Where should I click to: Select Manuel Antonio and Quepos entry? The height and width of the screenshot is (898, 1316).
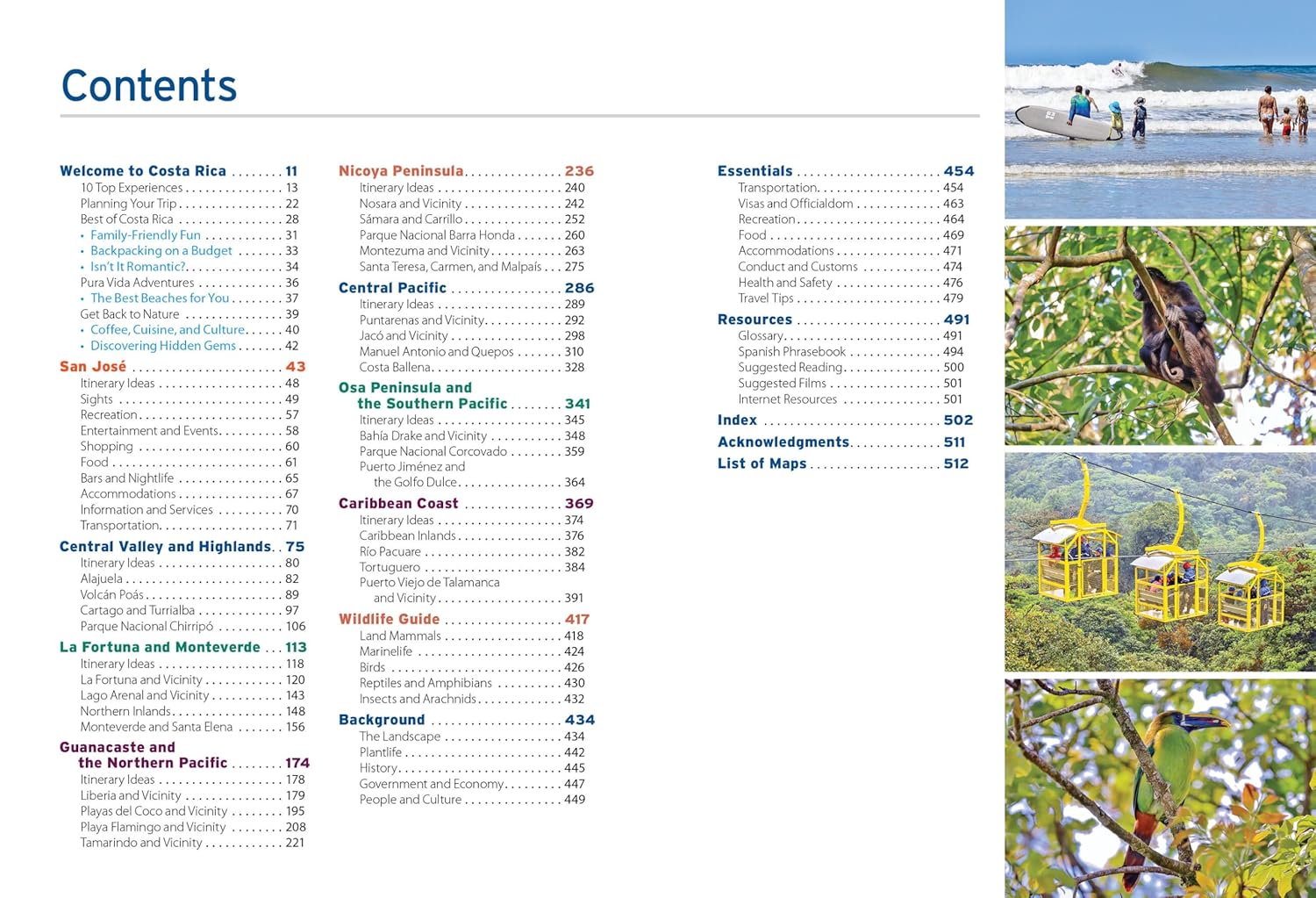pyautogui.click(x=436, y=352)
